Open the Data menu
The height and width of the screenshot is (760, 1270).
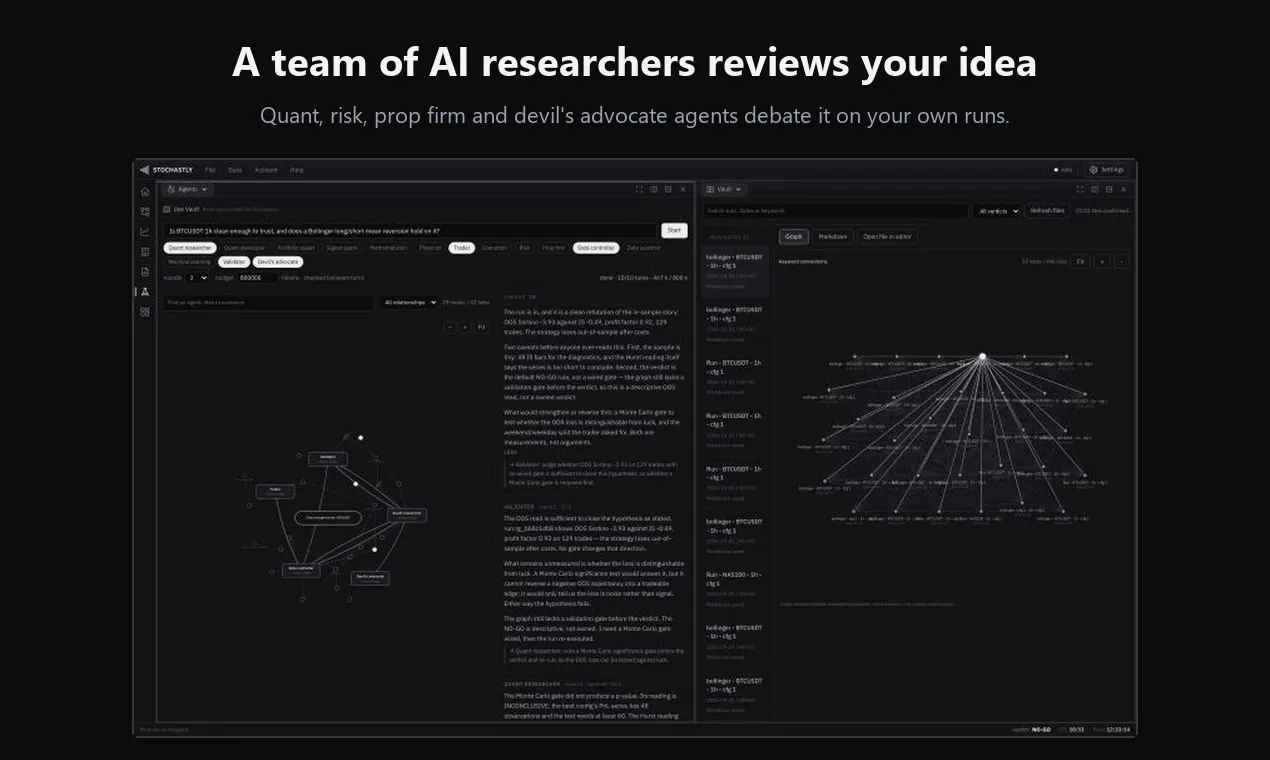point(235,170)
